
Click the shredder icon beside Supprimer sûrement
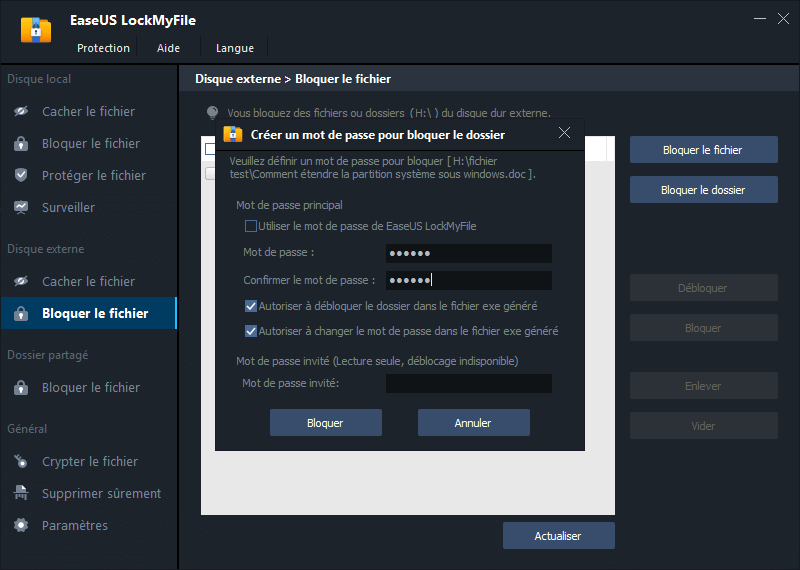click(x=21, y=493)
